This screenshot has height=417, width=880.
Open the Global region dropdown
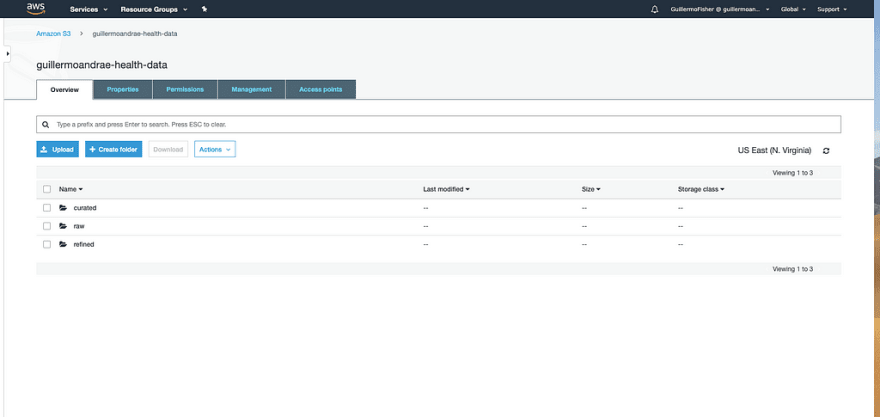pyautogui.click(x=793, y=9)
